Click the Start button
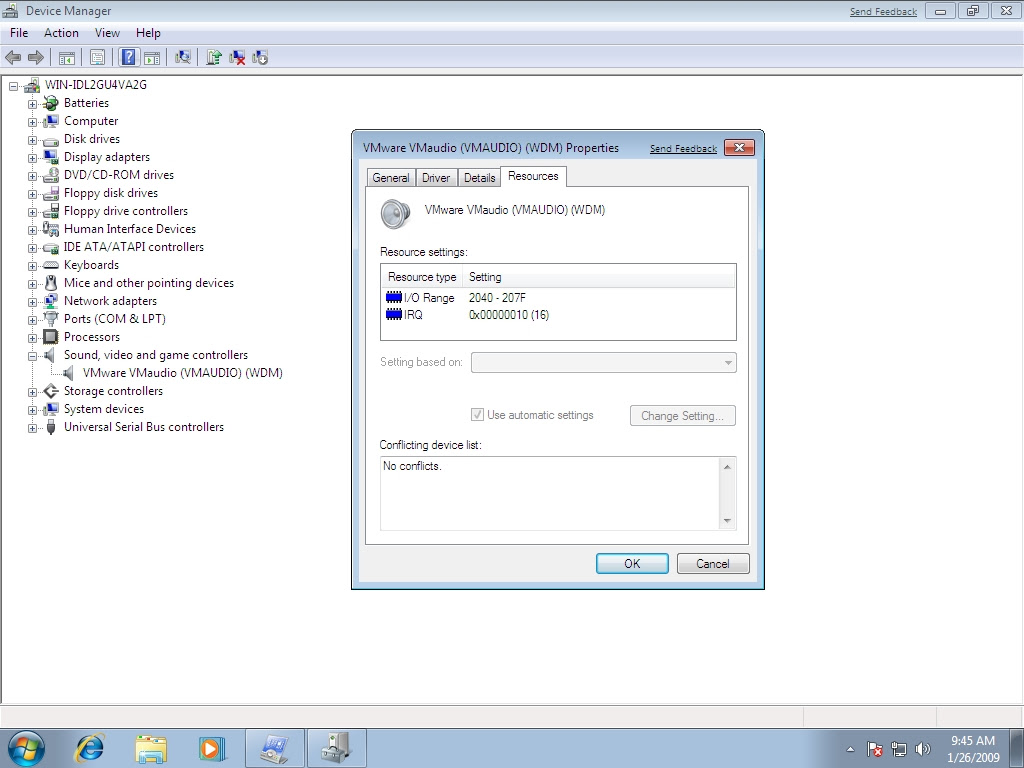Viewport: 1024px width, 768px height. pyautogui.click(x=26, y=748)
